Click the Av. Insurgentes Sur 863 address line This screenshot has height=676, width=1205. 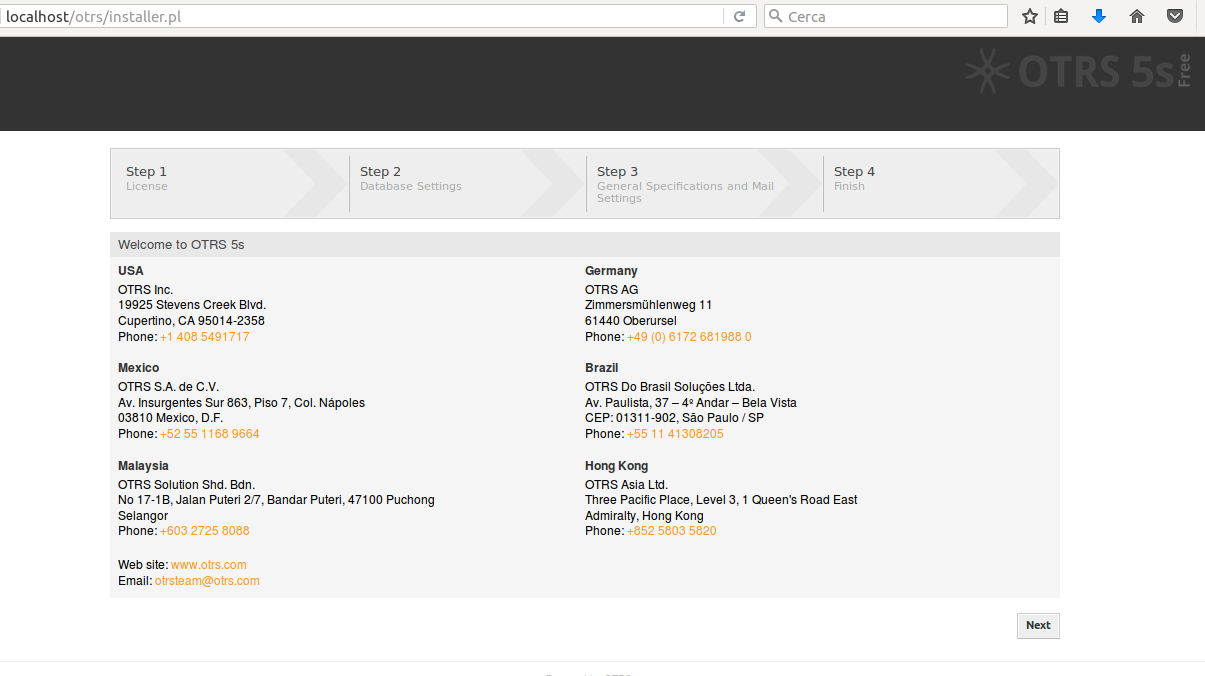241,403
